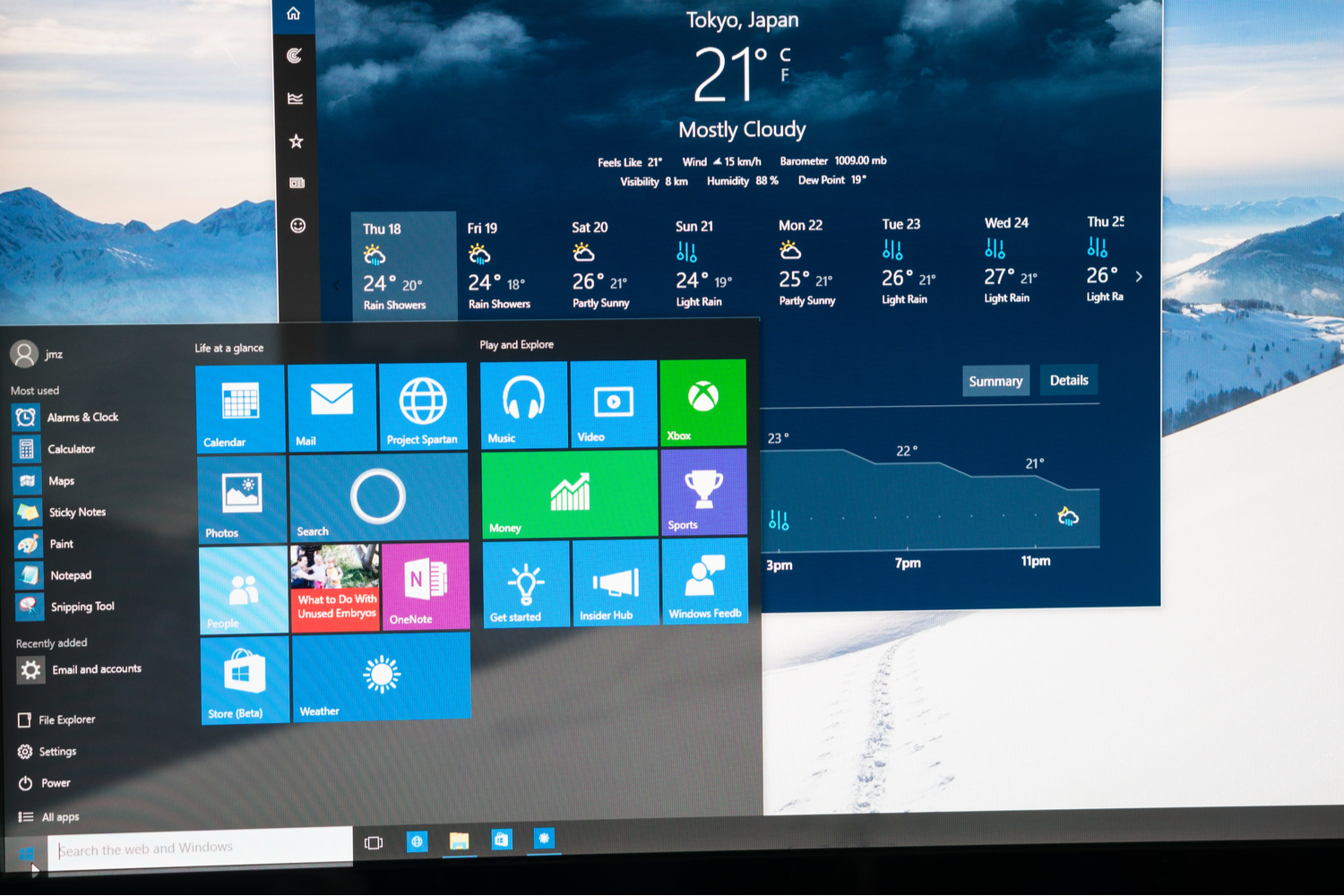Open the Home view in the Weather sidebar

[295, 13]
